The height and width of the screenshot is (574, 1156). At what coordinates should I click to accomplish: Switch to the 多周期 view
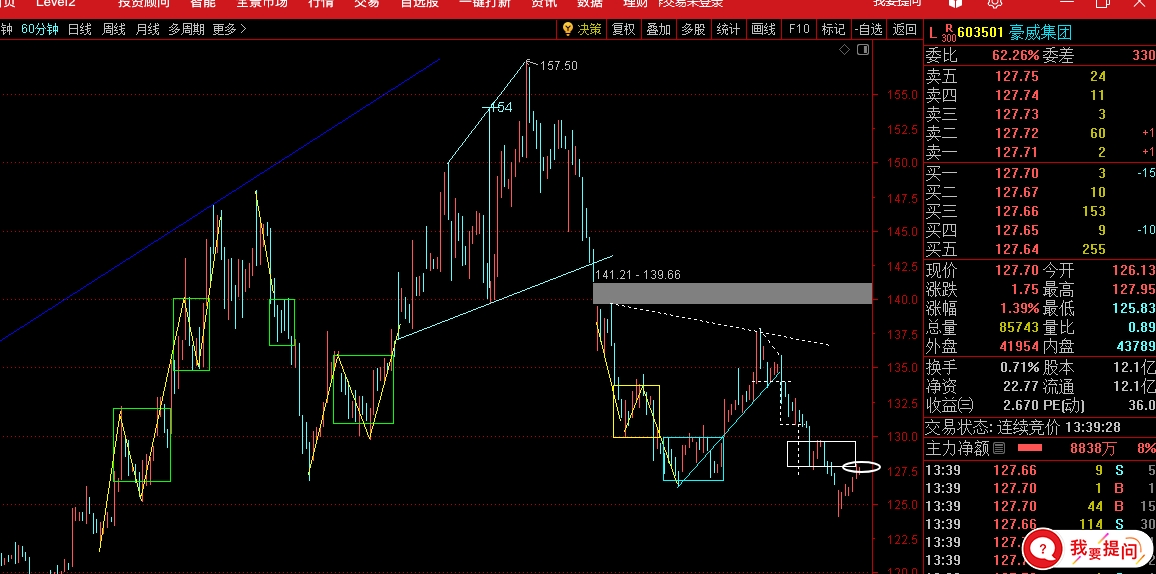point(187,29)
